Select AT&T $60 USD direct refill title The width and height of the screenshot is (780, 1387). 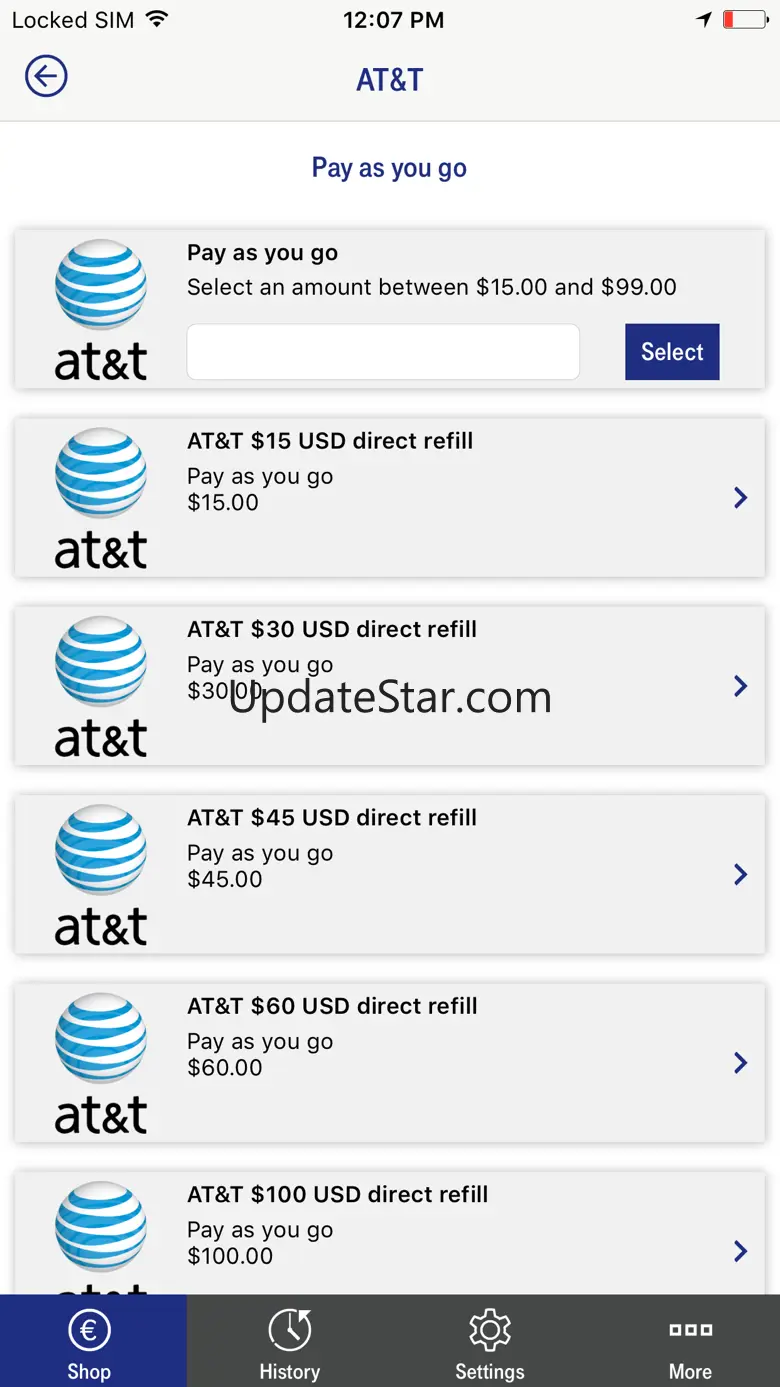tap(332, 1006)
